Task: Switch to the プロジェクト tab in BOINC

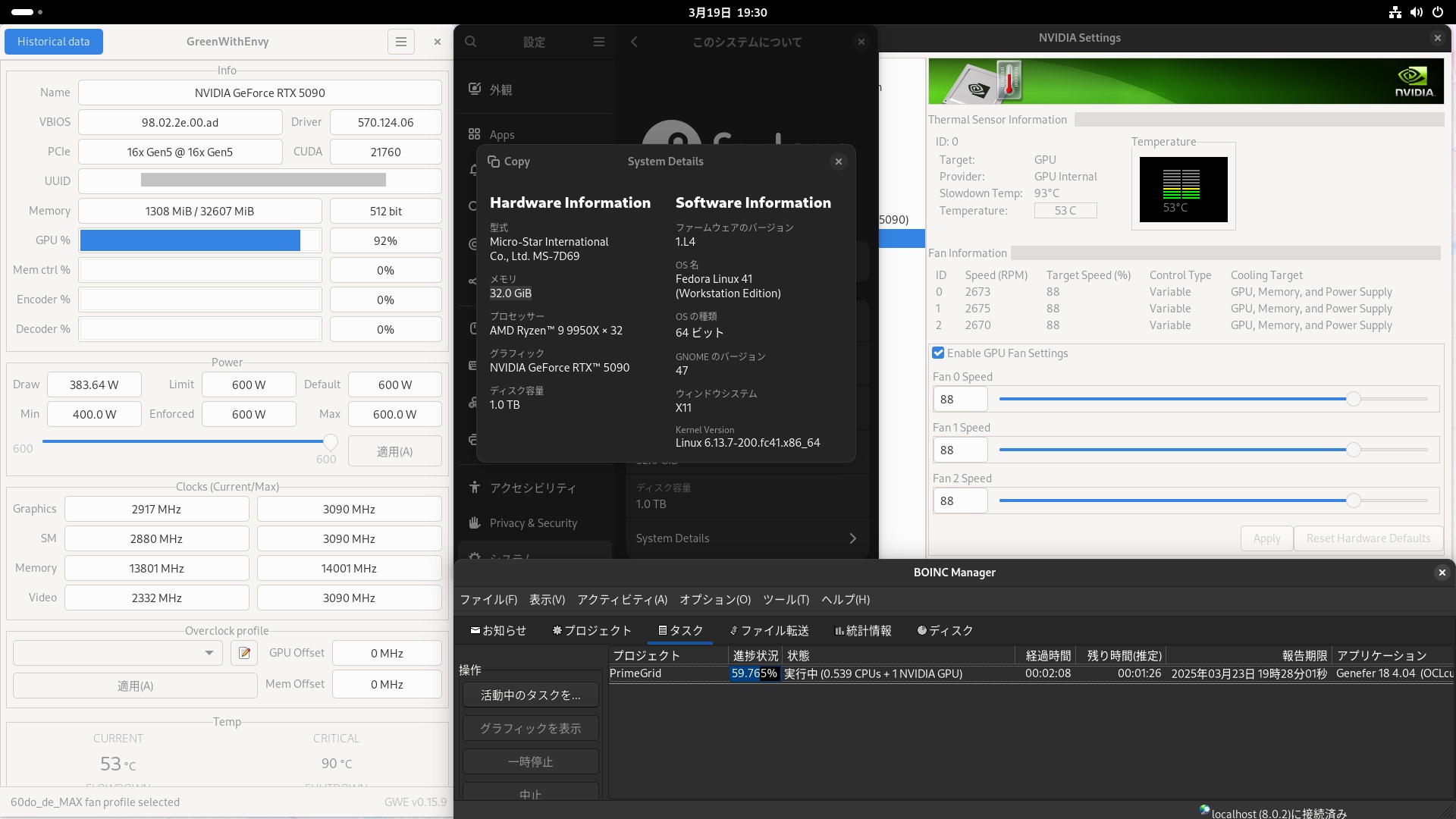Action: (x=591, y=630)
